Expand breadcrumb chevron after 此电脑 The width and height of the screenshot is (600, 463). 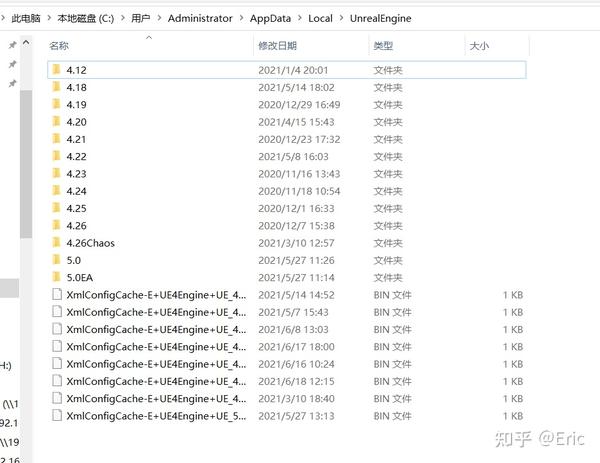49,18
